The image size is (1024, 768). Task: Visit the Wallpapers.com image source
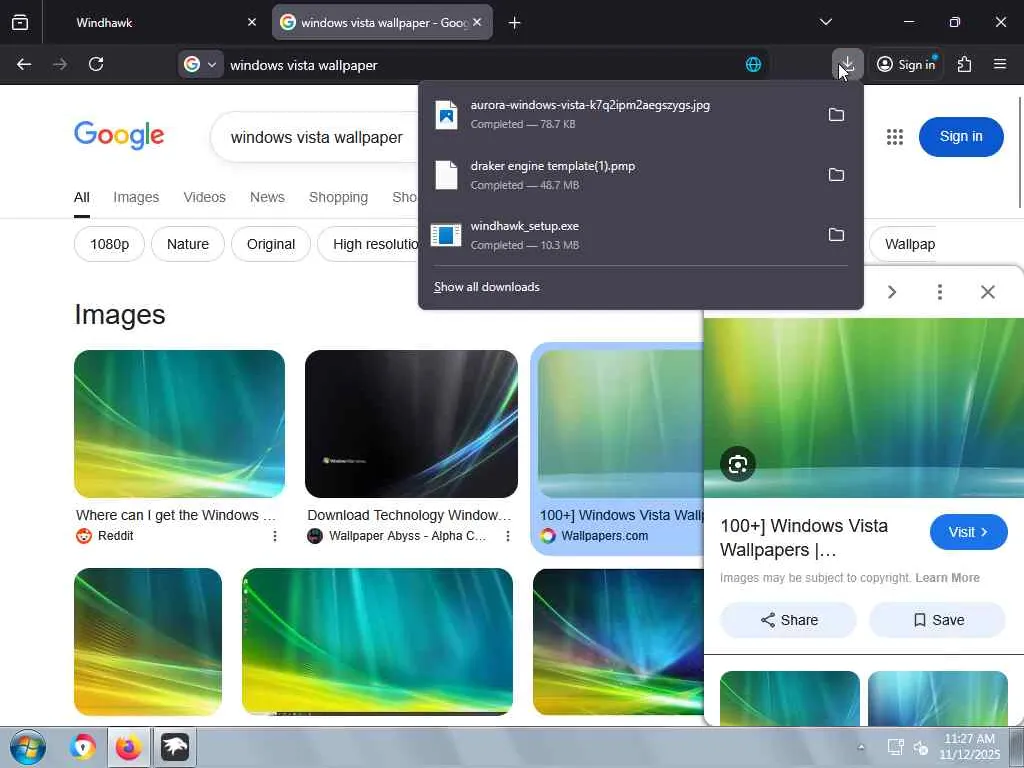[x=968, y=532]
